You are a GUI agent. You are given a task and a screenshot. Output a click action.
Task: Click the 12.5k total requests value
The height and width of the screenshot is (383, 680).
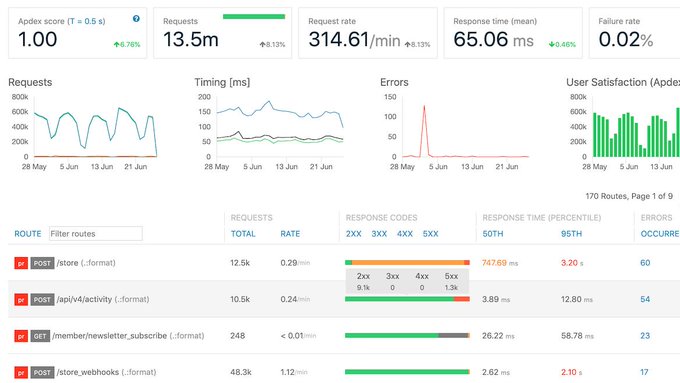tap(240, 263)
